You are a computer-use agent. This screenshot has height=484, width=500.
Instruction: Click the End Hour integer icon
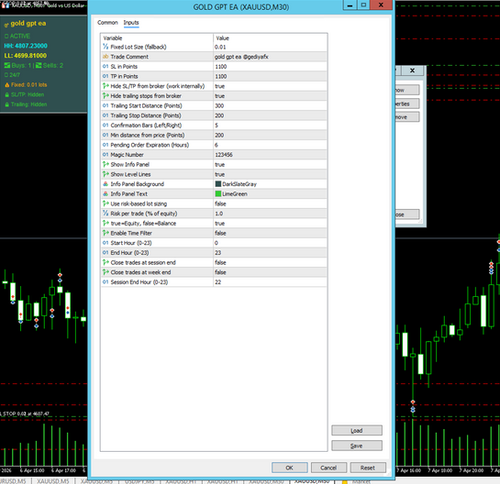point(106,253)
